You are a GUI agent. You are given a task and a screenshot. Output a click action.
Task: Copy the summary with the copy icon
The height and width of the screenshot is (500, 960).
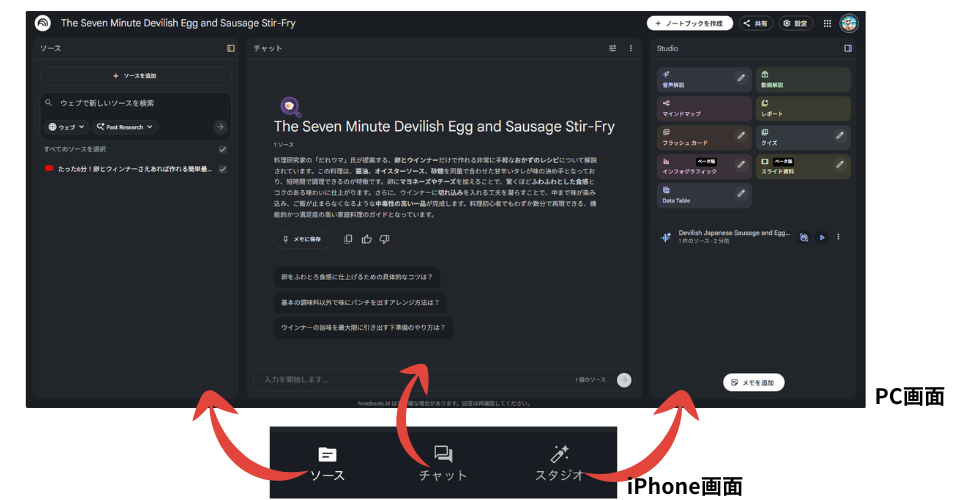[x=348, y=239]
